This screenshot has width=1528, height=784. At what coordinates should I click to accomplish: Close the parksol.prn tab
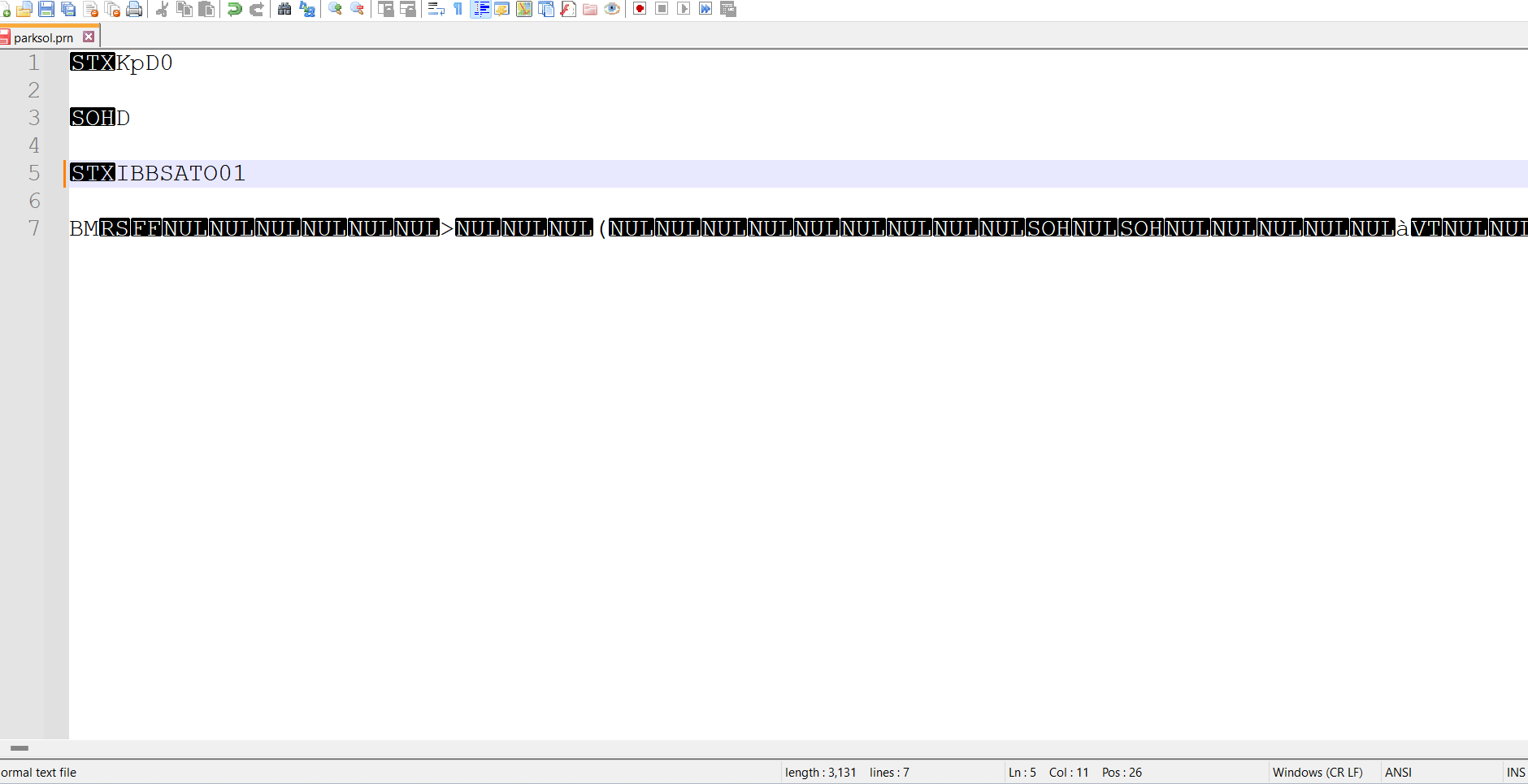tap(89, 37)
